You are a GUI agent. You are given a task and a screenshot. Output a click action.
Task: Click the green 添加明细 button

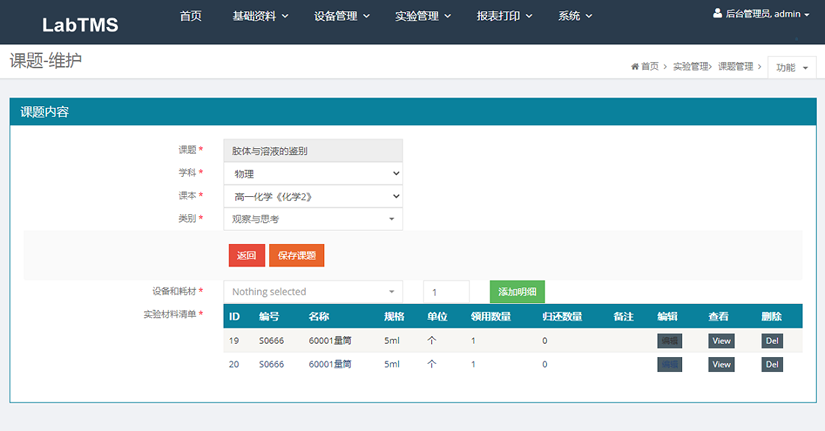click(x=517, y=292)
